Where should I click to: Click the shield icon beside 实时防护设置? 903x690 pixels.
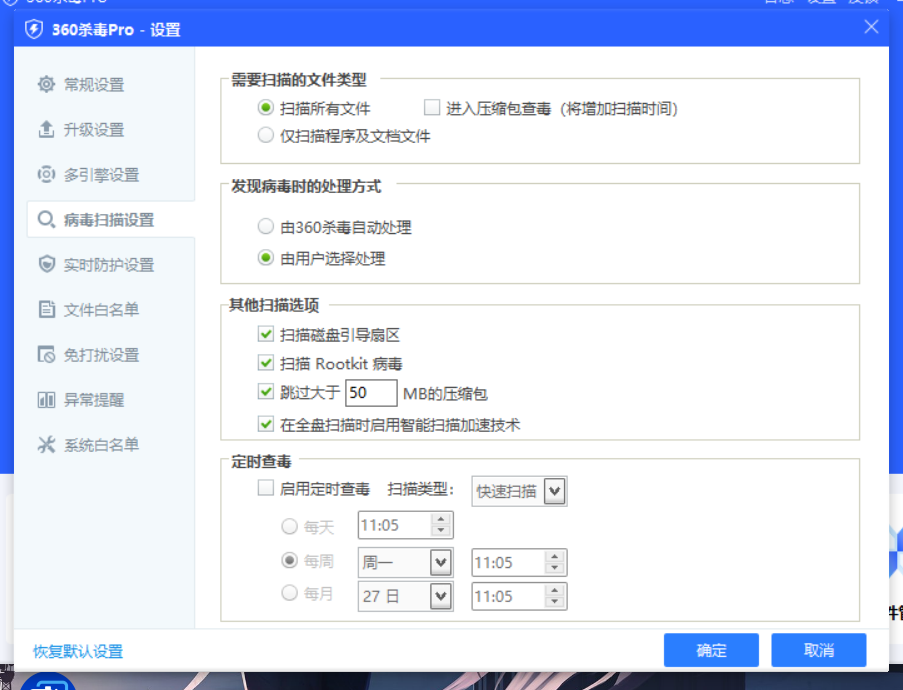pyautogui.click(x=46, y=265)
